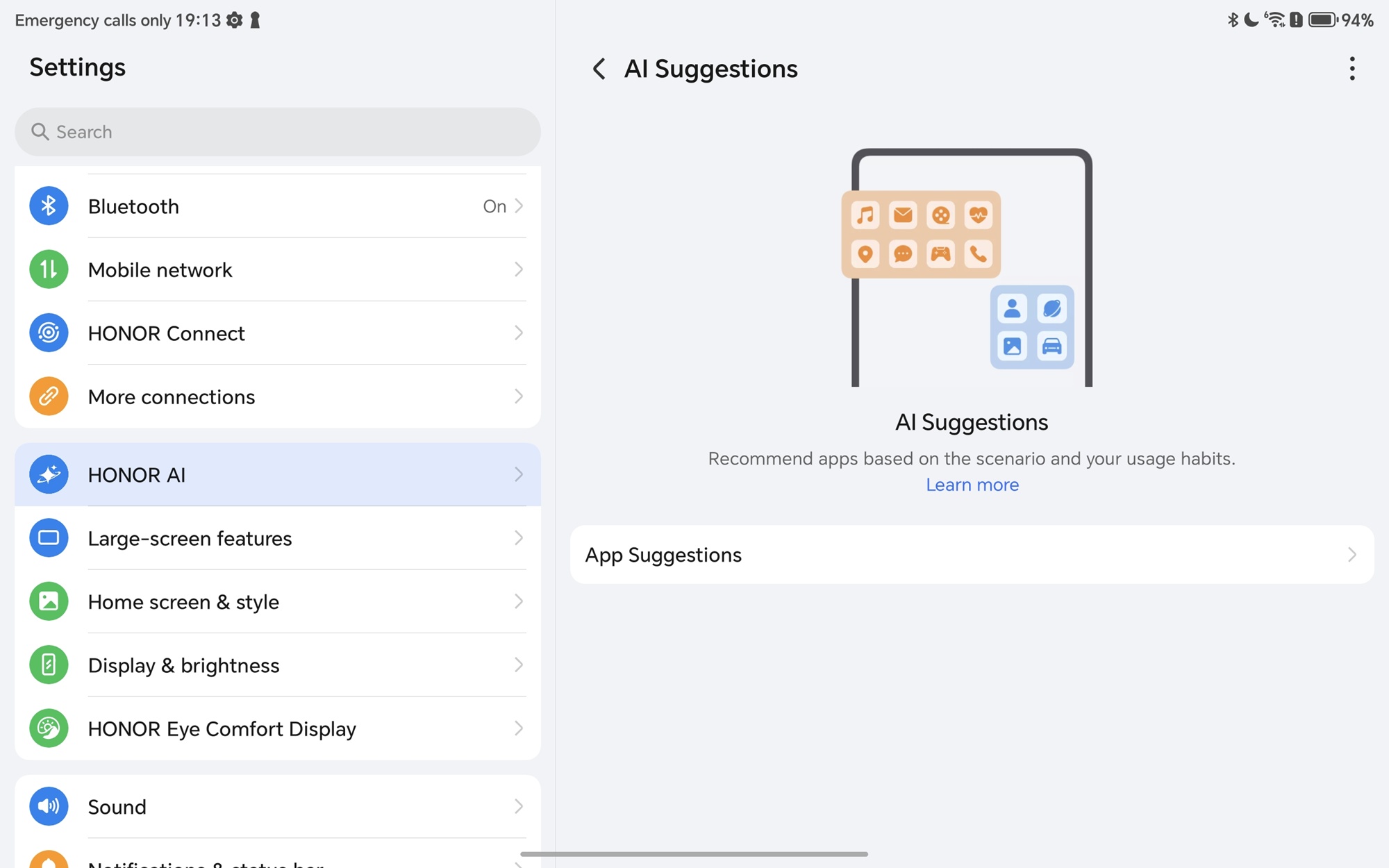This screenshot has width=1389, height=868.
Task: Open the App Suggestions row
Action: click(x=971, y=555)
